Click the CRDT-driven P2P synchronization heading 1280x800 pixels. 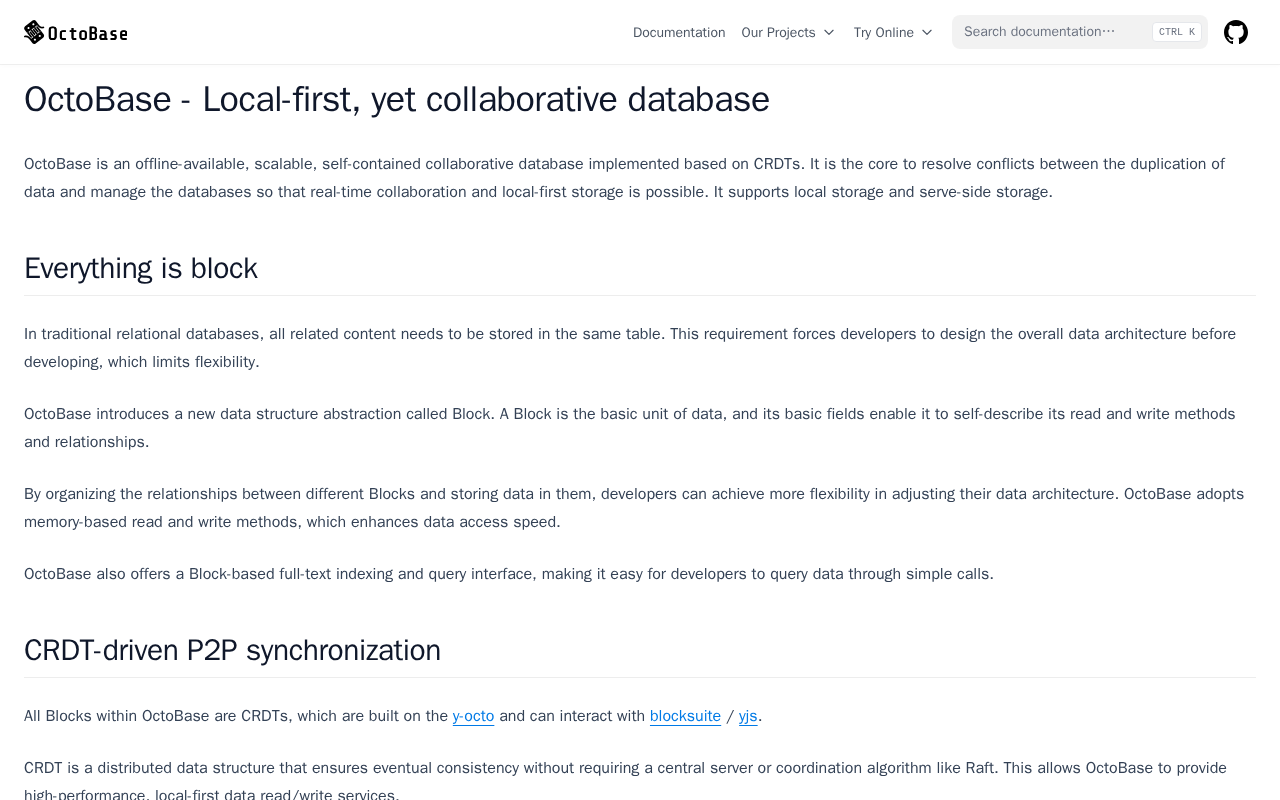point(232,650)
